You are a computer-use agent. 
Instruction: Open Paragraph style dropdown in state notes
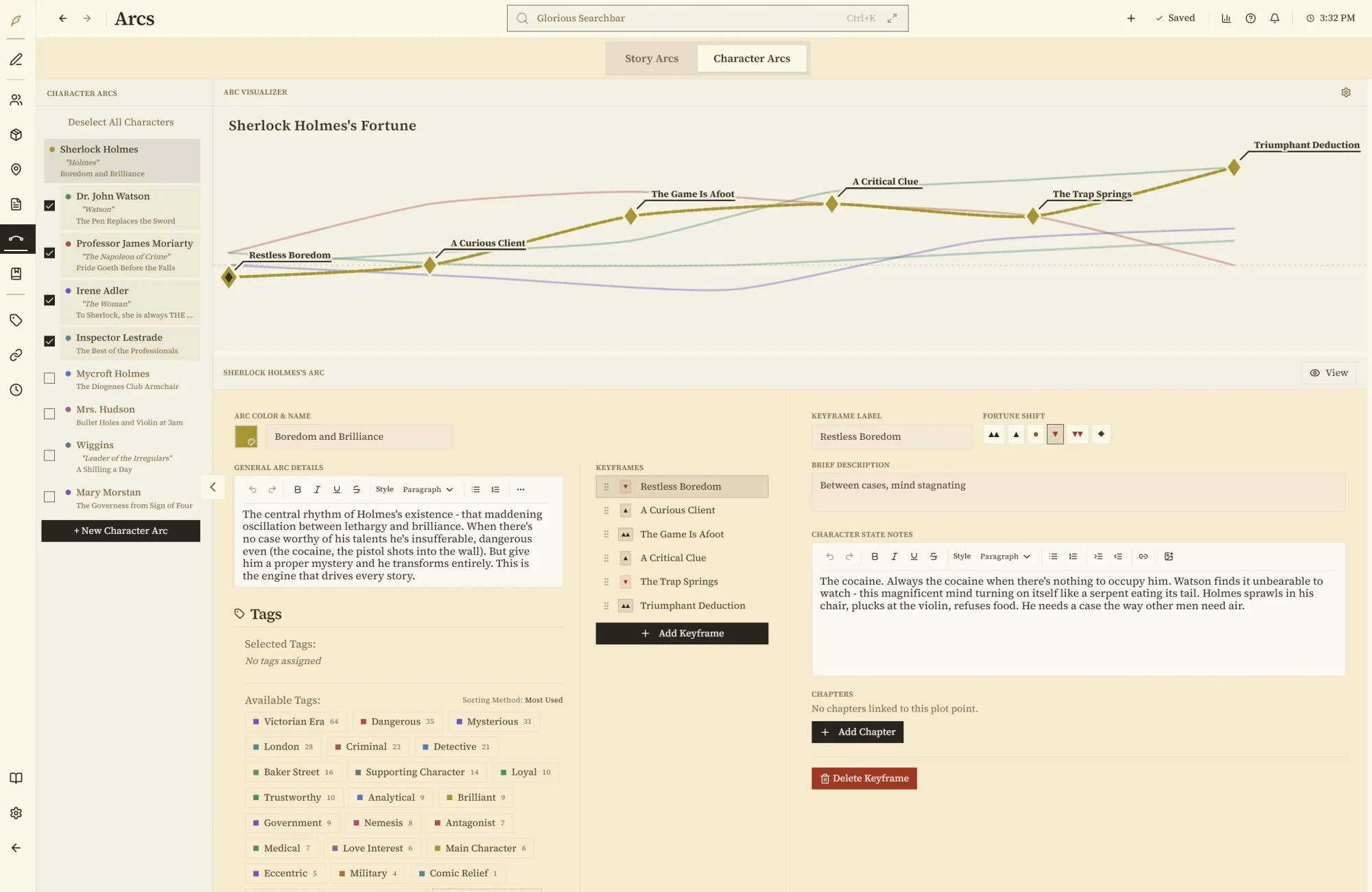[x=1005, y=556]
